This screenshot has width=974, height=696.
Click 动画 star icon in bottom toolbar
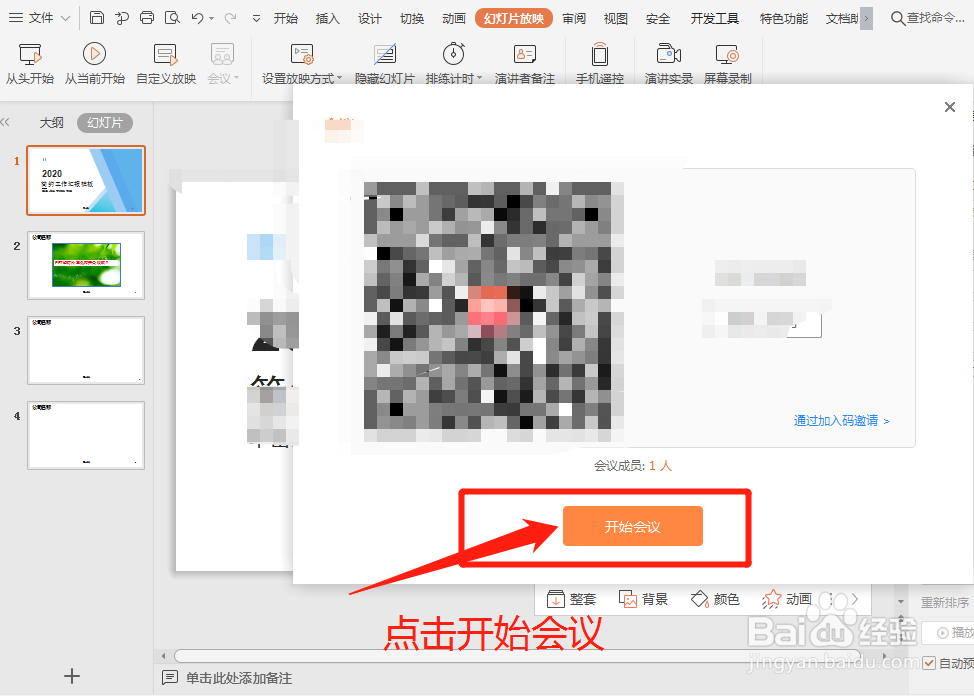(772, 599)
